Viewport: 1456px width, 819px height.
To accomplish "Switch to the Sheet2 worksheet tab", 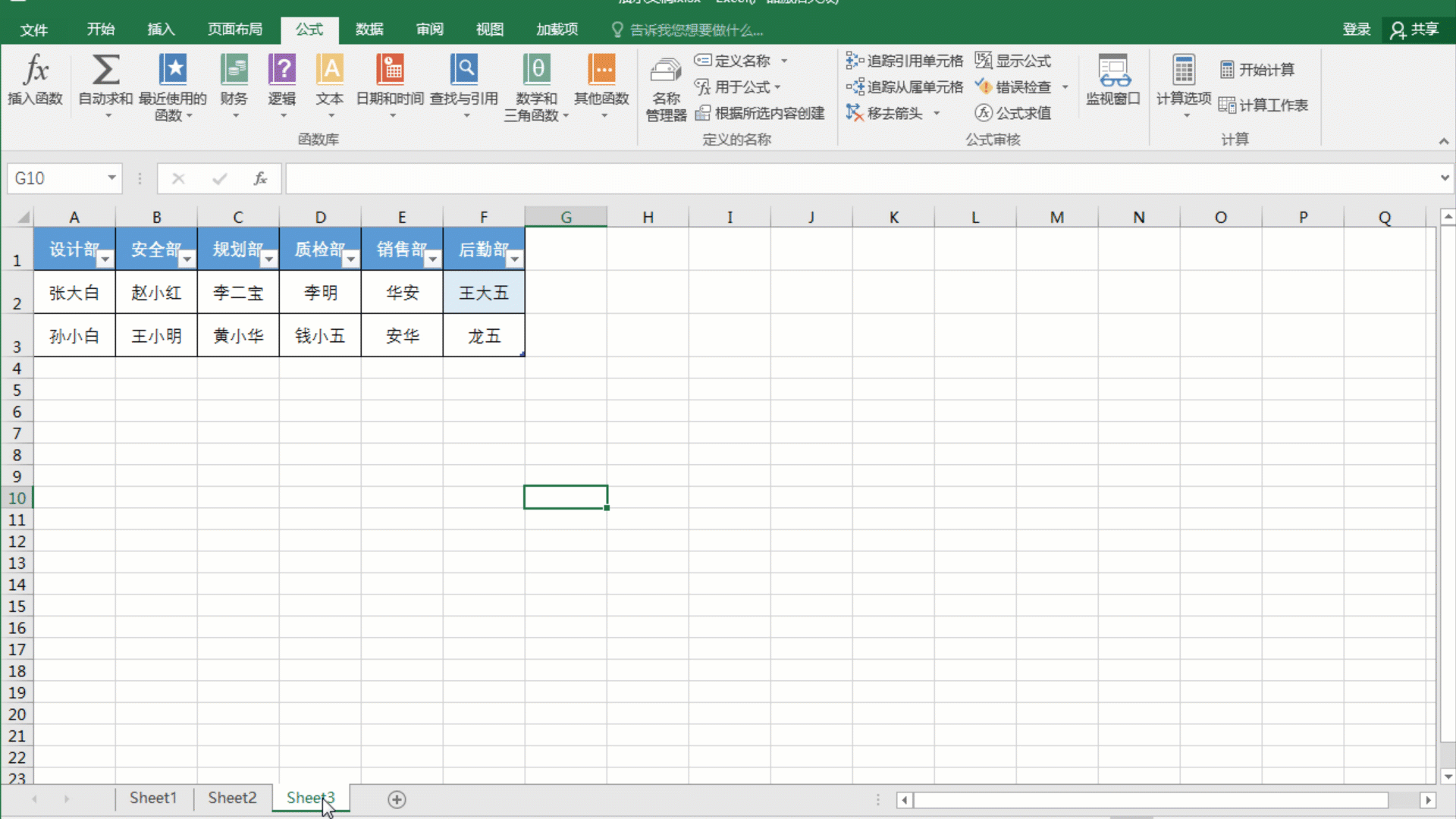I will (x=232, y=798).
